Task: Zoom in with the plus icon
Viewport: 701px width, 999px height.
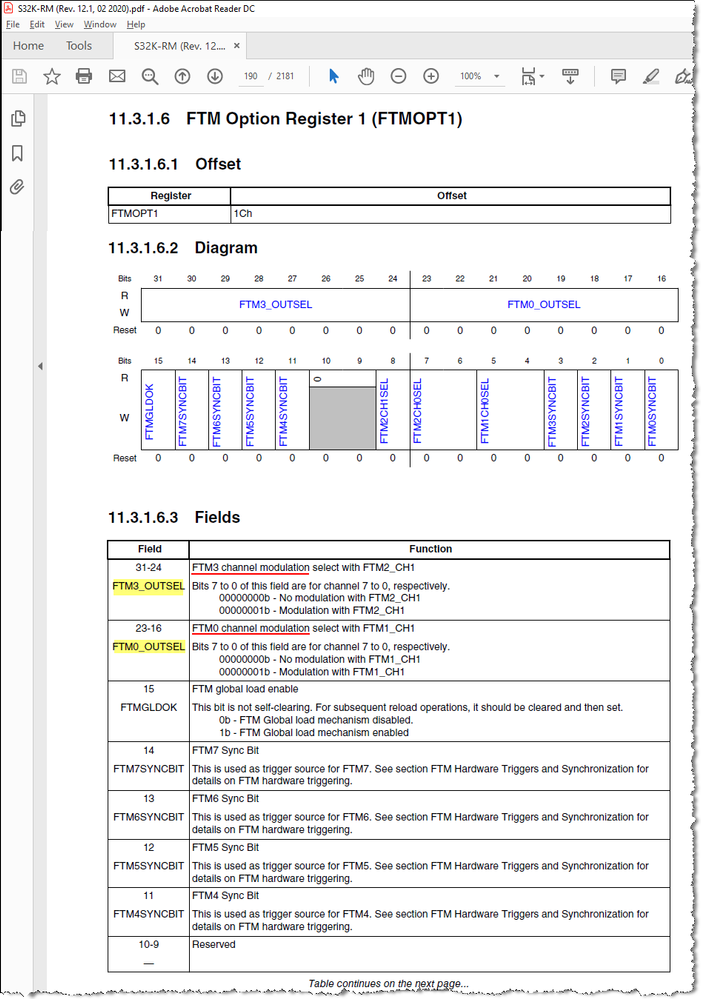Action: [x=431, y=76]
